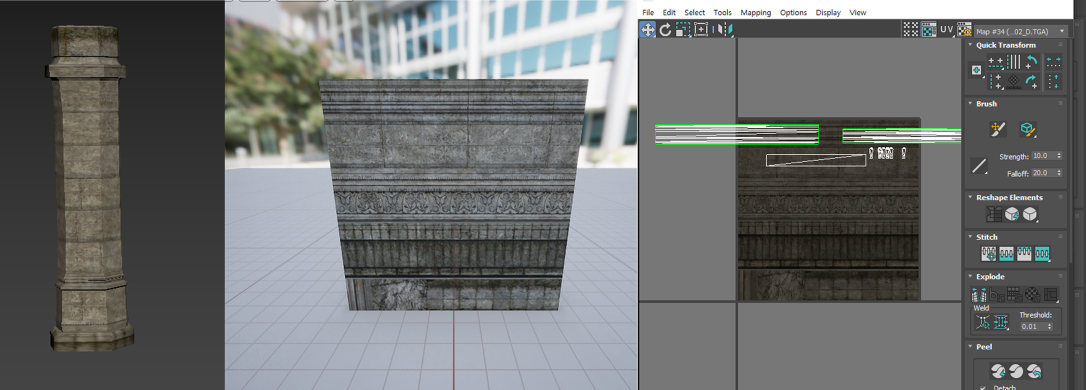Screen dimensions: 1086x390
Task: Click the small rectangular UV island with diagonal
Action: 816,160
